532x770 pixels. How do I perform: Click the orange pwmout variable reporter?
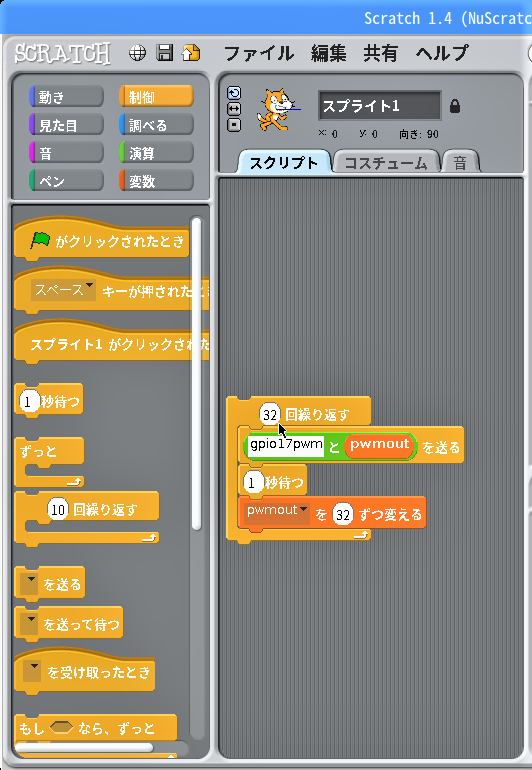(379, 445)
